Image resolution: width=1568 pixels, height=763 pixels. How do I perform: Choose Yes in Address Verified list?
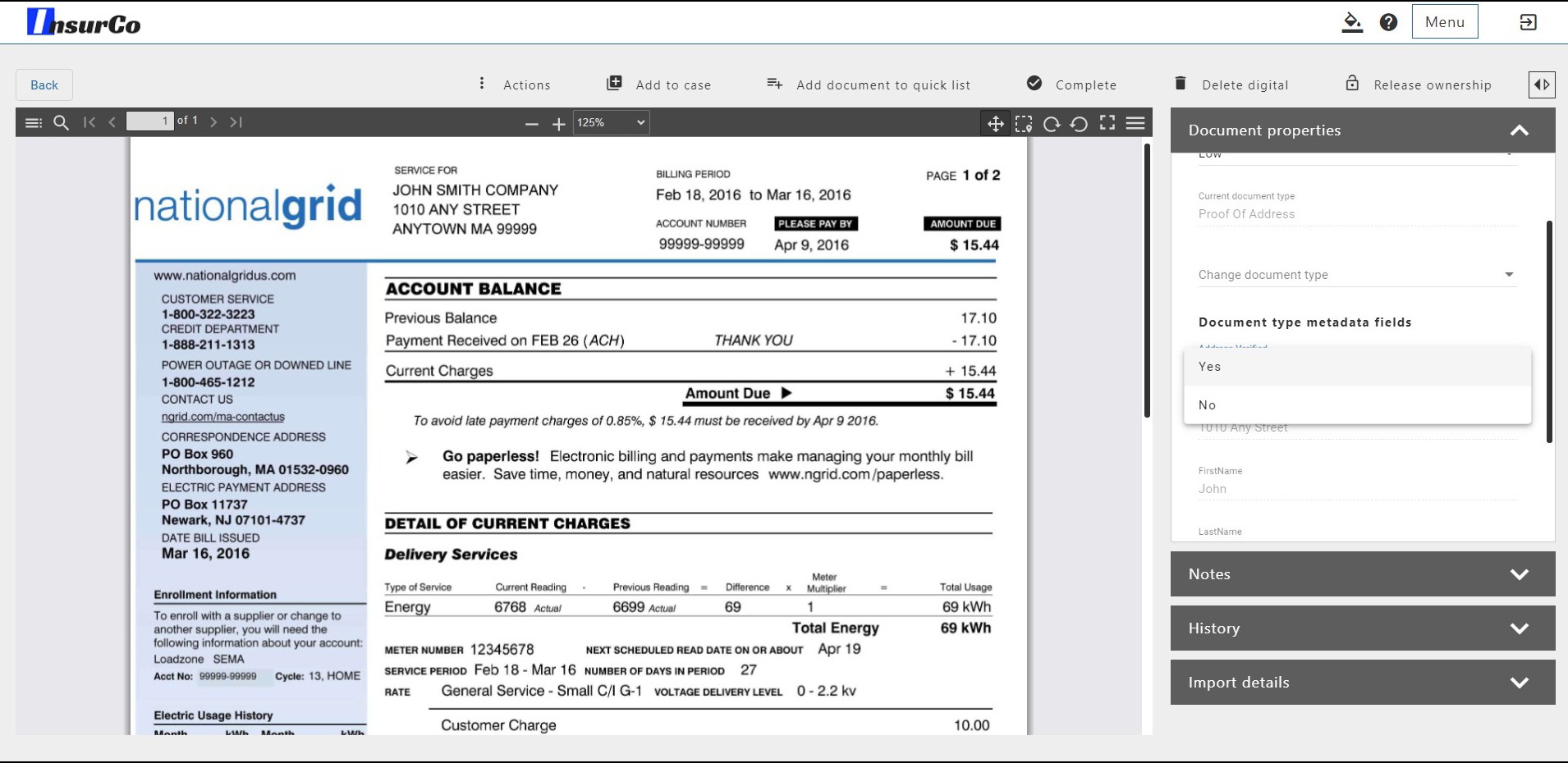tap(1357, 367)
